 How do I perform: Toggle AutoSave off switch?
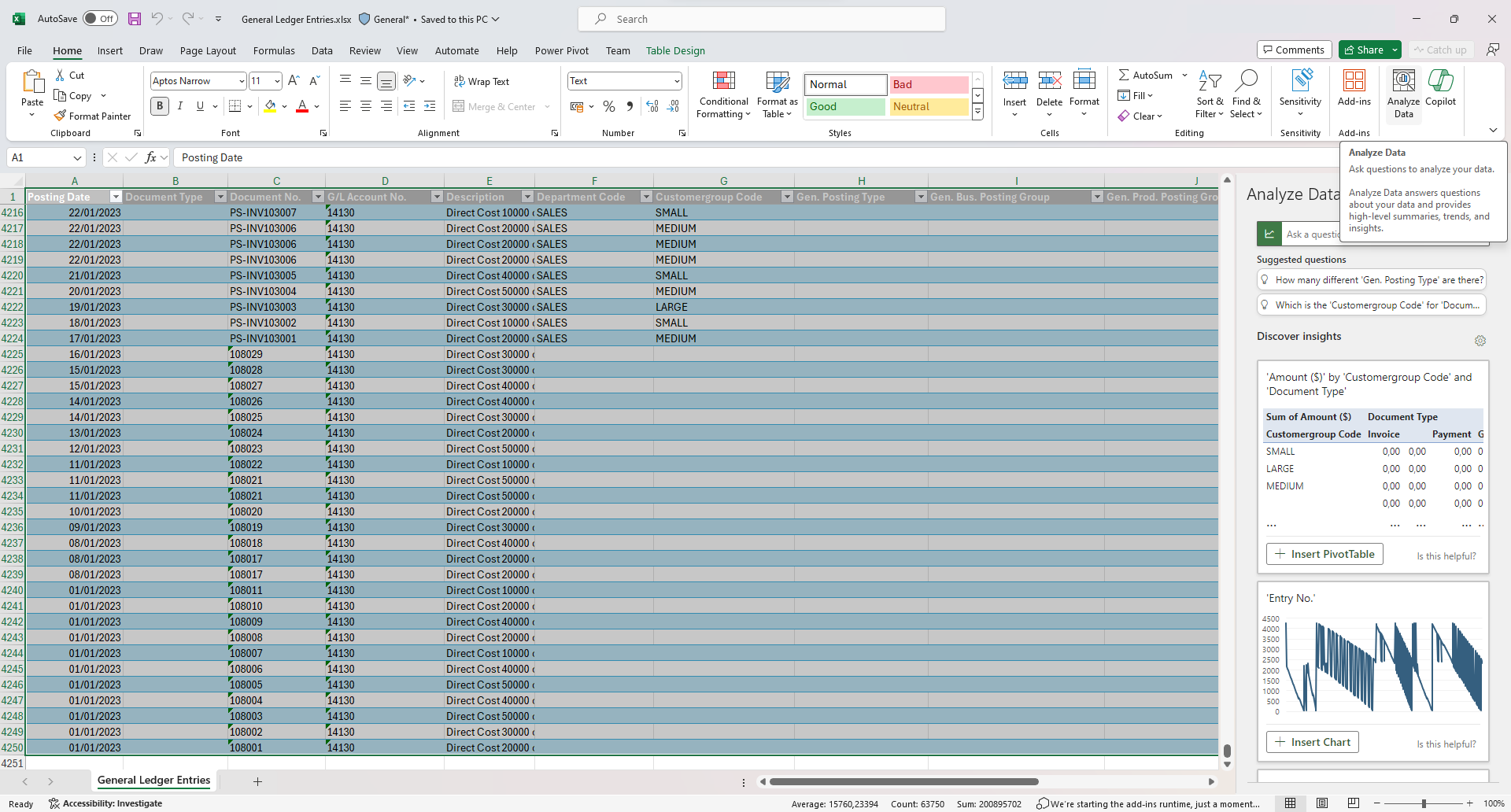(x=99, y=18)
